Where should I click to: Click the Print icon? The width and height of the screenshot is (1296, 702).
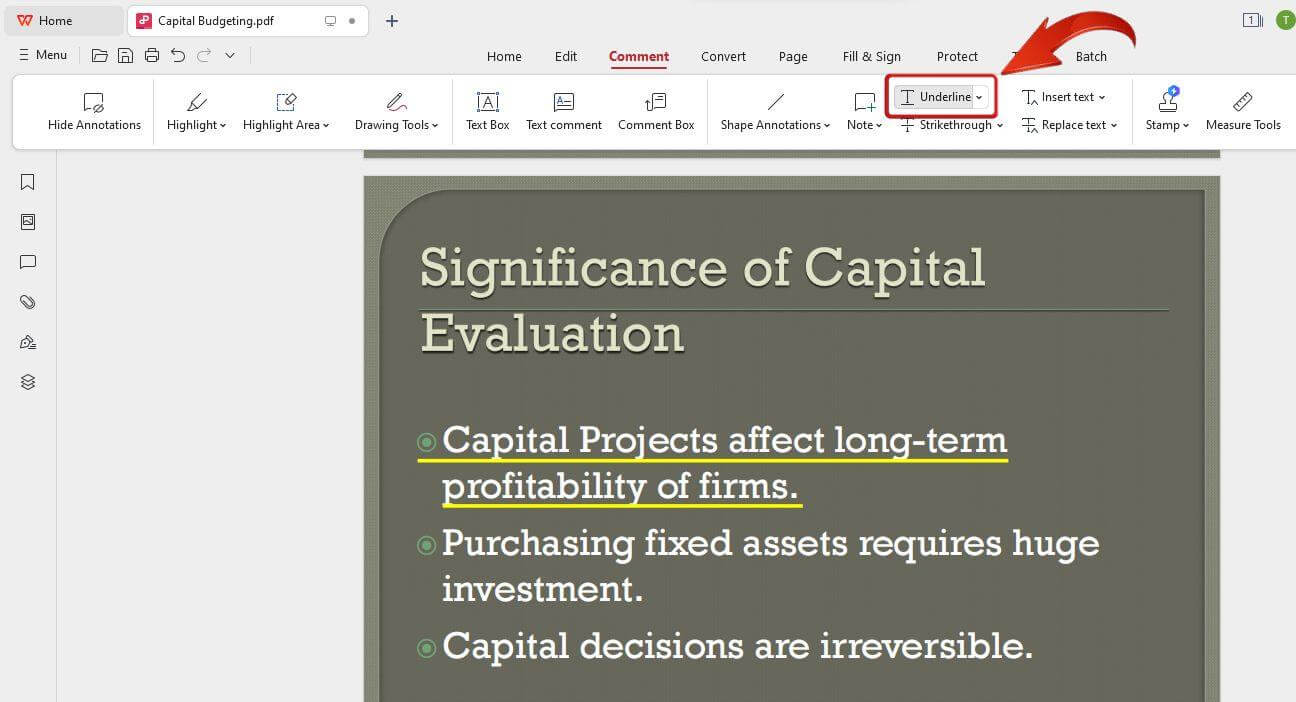(x=152, y=56)
